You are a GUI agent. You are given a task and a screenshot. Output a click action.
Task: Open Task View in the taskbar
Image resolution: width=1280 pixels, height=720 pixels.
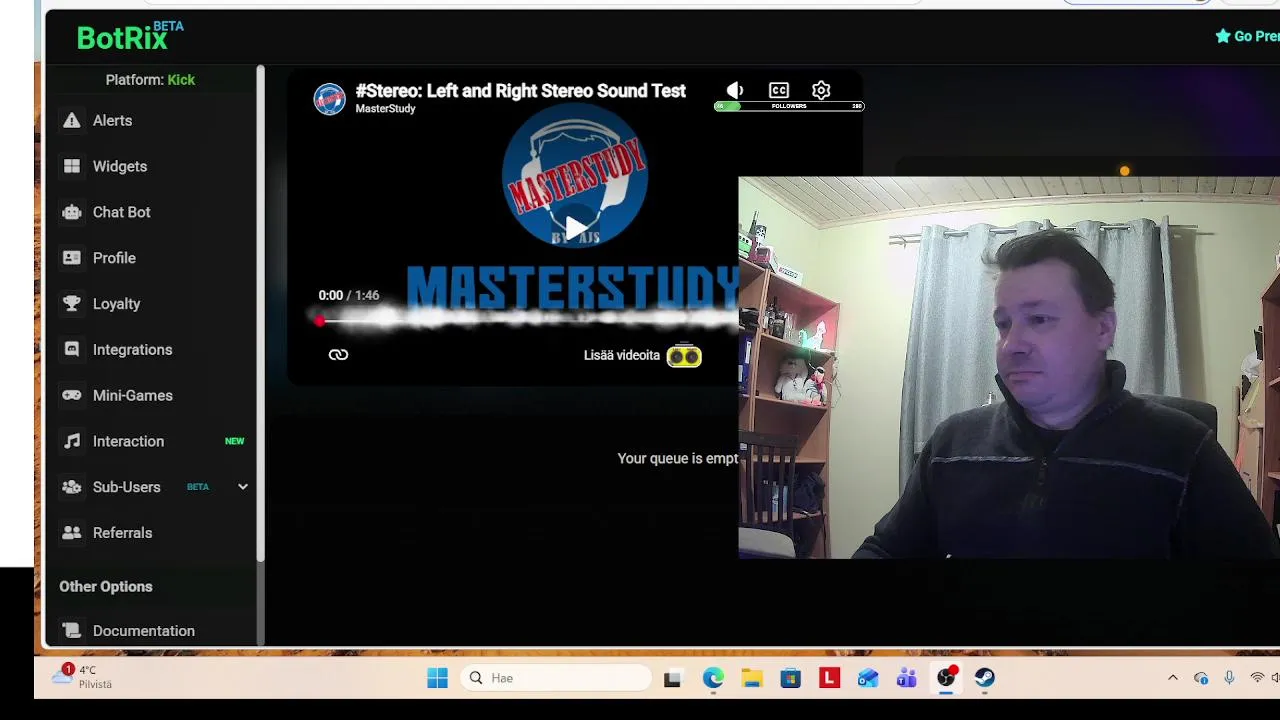pos(672,678)
